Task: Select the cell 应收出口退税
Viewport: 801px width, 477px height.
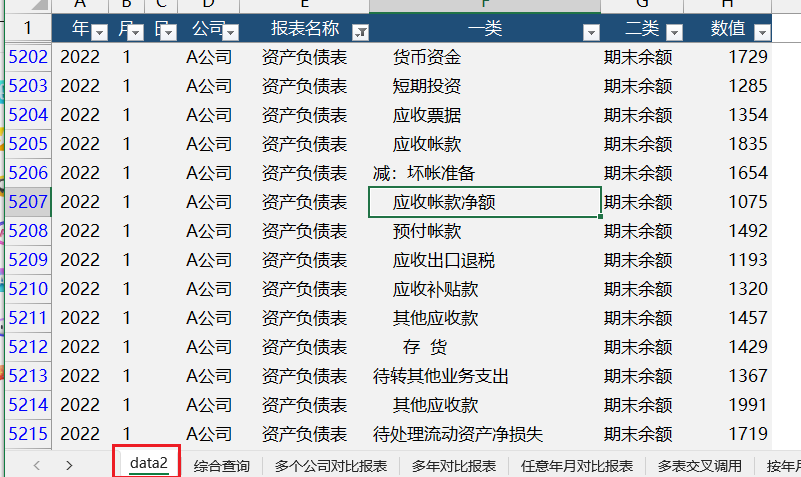Action: pyautogui.click(x=484, y=260)
